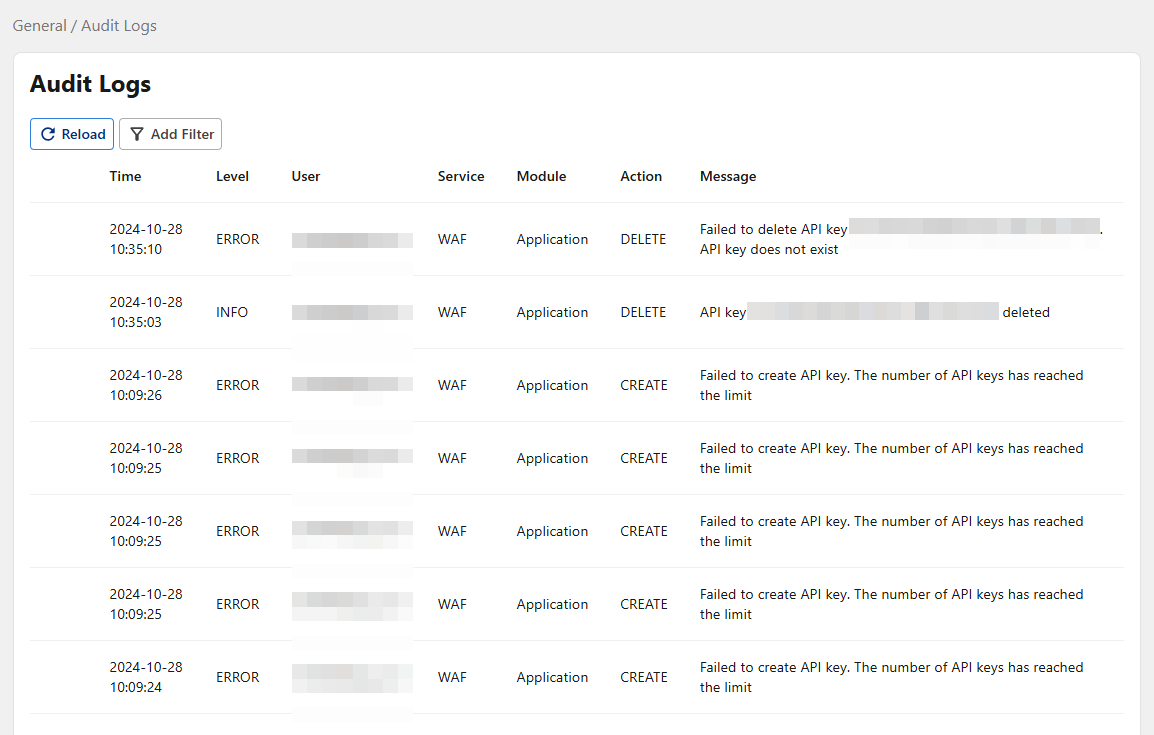Click the blurred user in the 10:35:10 row

[x=352, y=239]
